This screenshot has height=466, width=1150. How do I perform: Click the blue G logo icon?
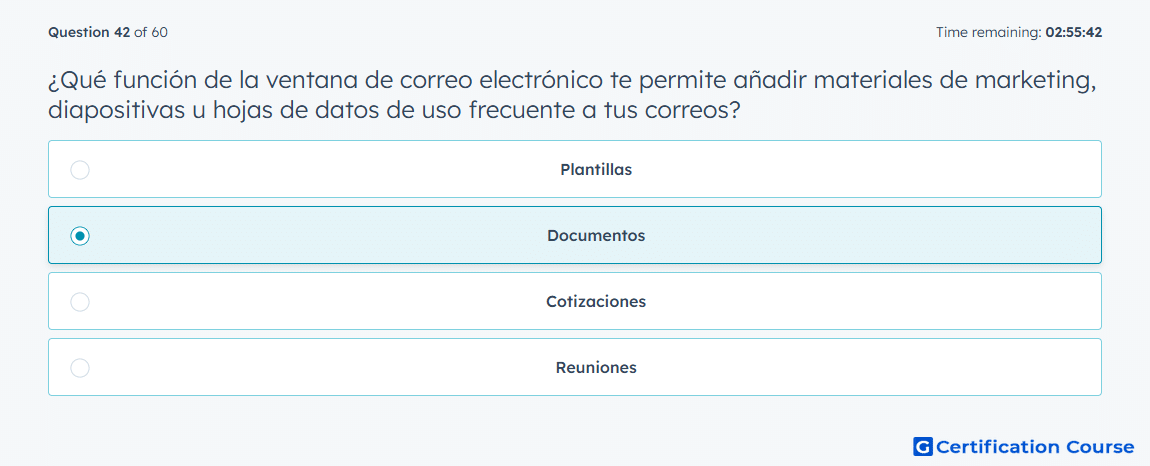[923, 446]
